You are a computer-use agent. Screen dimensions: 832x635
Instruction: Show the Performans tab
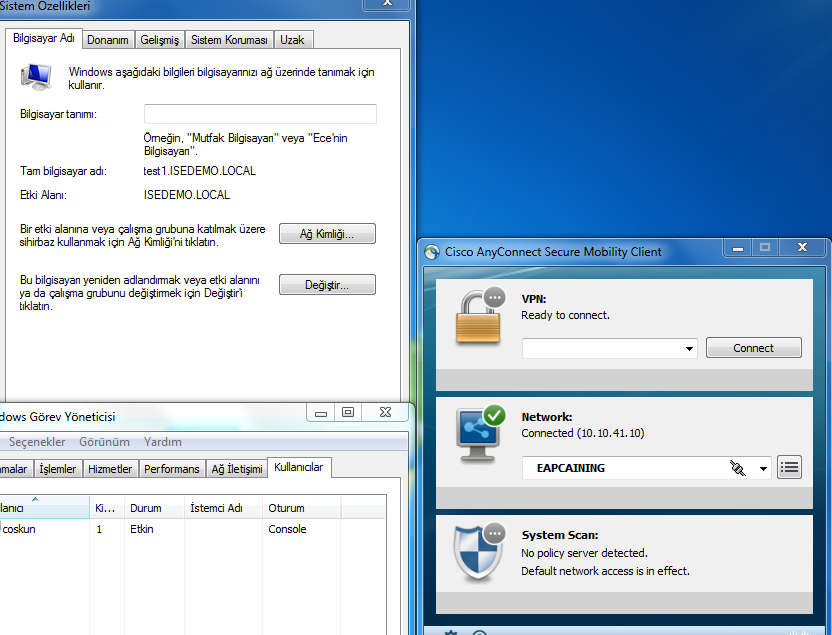(x=172, y=469)
